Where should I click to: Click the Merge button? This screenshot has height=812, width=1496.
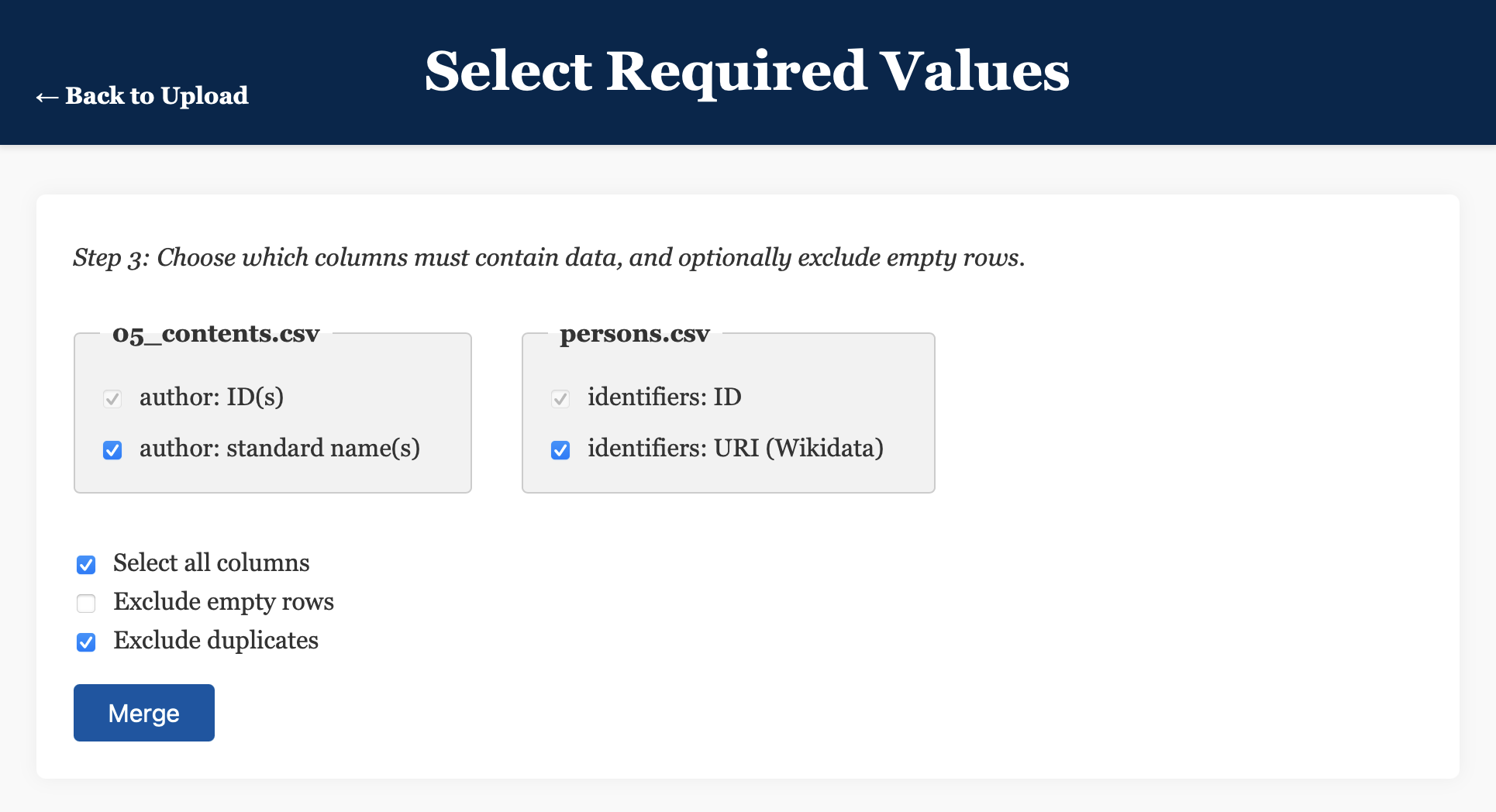[144, 713]
